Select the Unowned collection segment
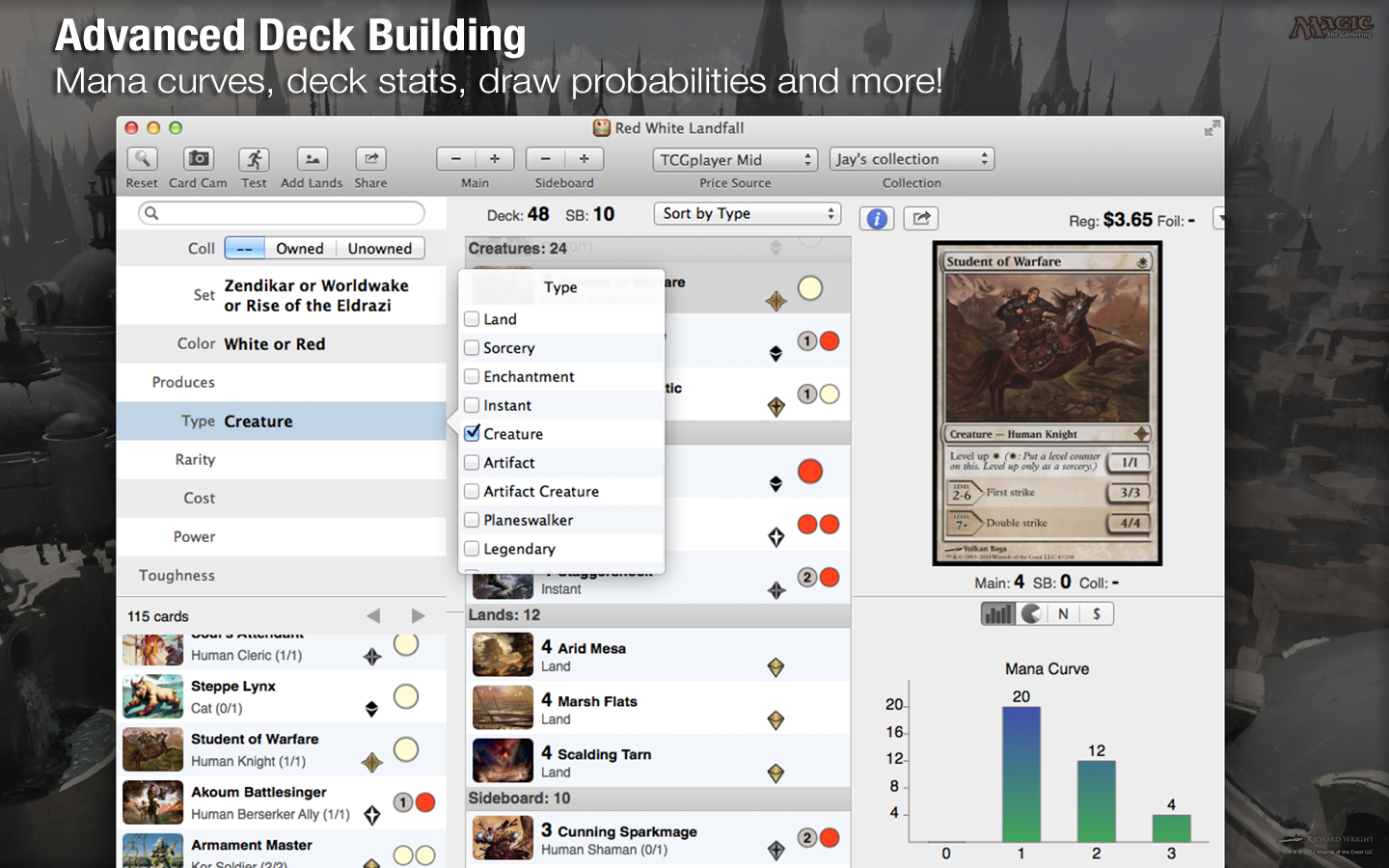Screen dimensions: 1389x868 tap(380, 249)
